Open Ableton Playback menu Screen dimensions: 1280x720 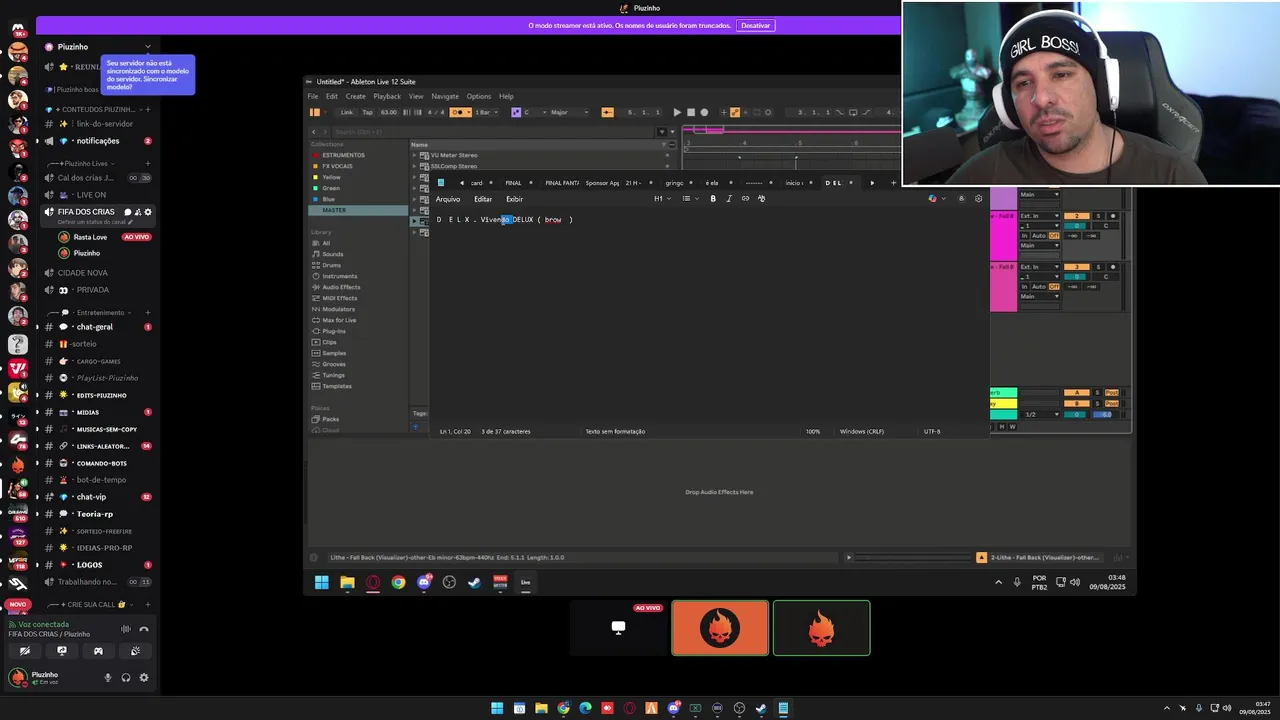pyautogui.click(x=387, y=97)
